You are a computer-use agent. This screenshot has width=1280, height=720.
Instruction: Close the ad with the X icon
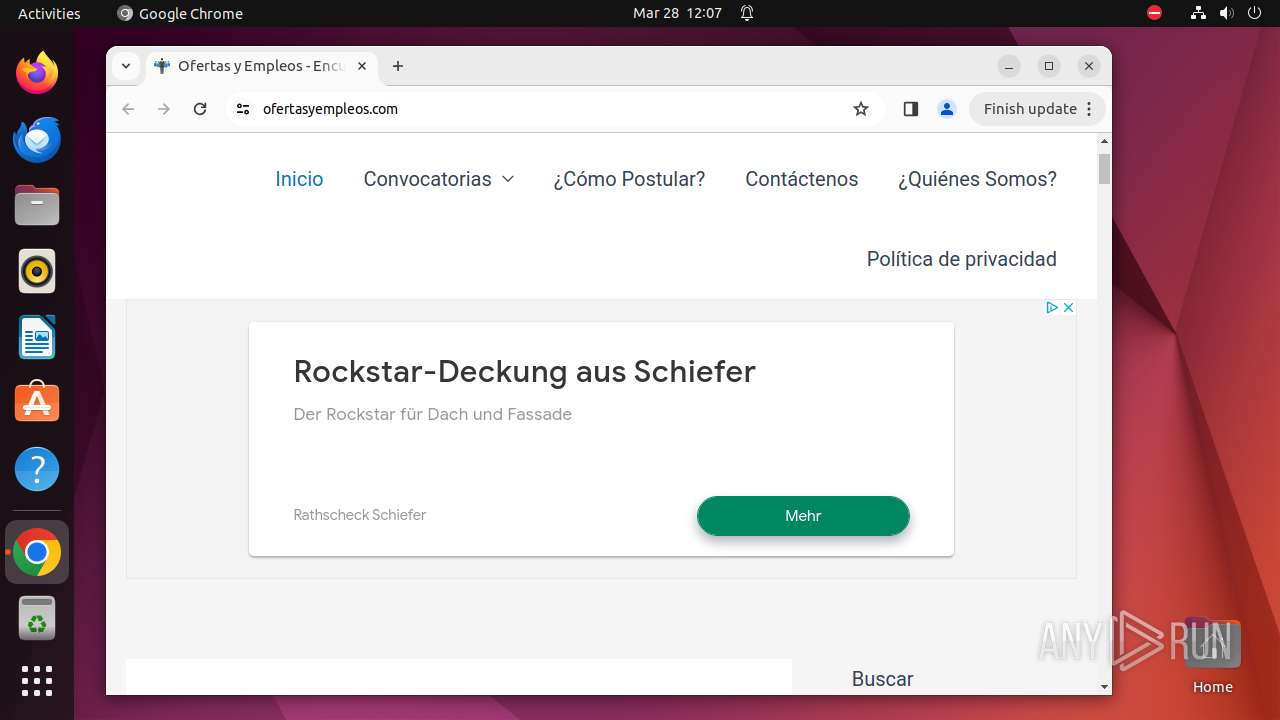1068,307
